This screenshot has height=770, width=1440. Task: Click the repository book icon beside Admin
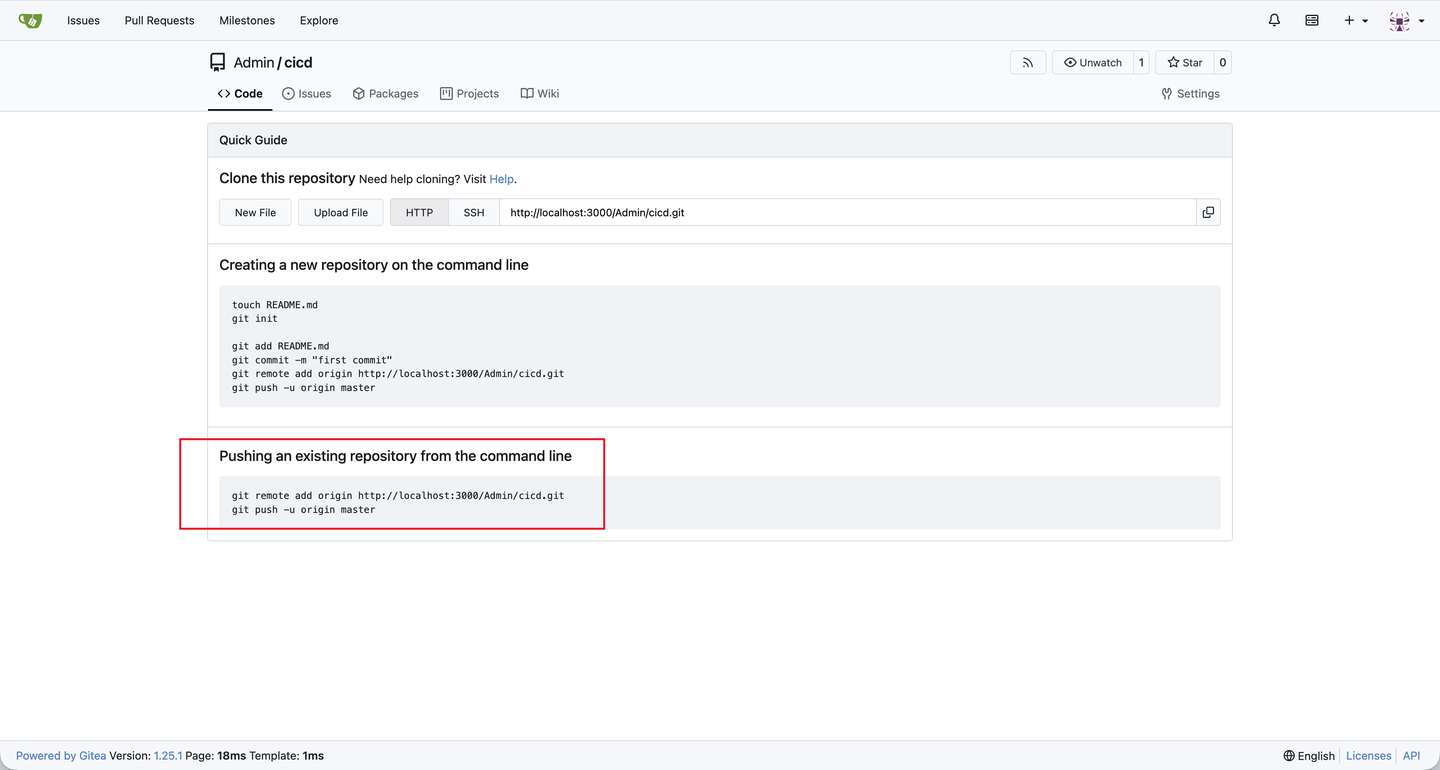point(217,63)
